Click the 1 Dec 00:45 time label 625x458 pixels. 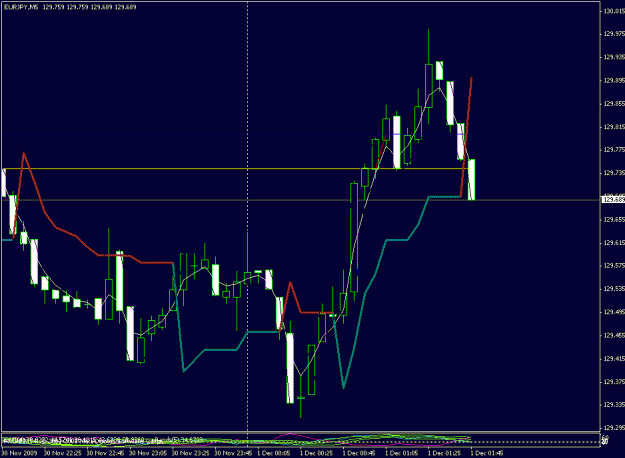[359, 453]
